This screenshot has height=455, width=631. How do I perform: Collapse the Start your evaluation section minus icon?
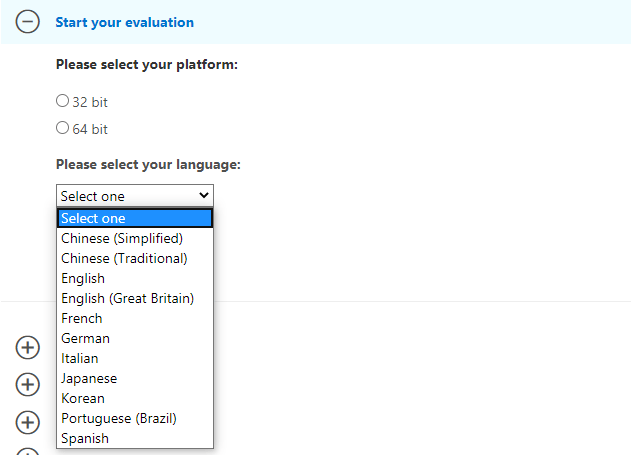click(27, 22)
